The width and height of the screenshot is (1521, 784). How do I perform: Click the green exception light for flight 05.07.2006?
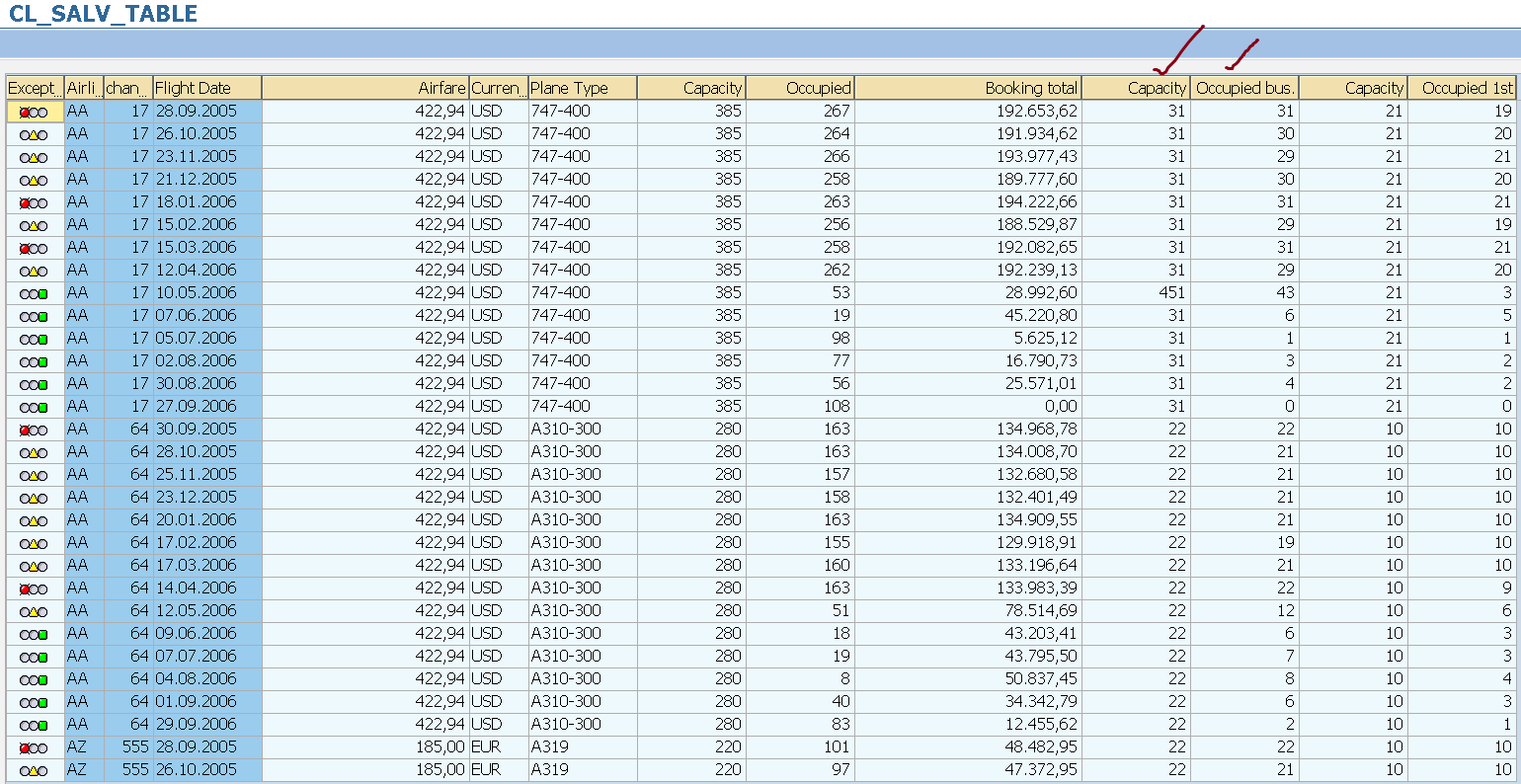[34, 339]
